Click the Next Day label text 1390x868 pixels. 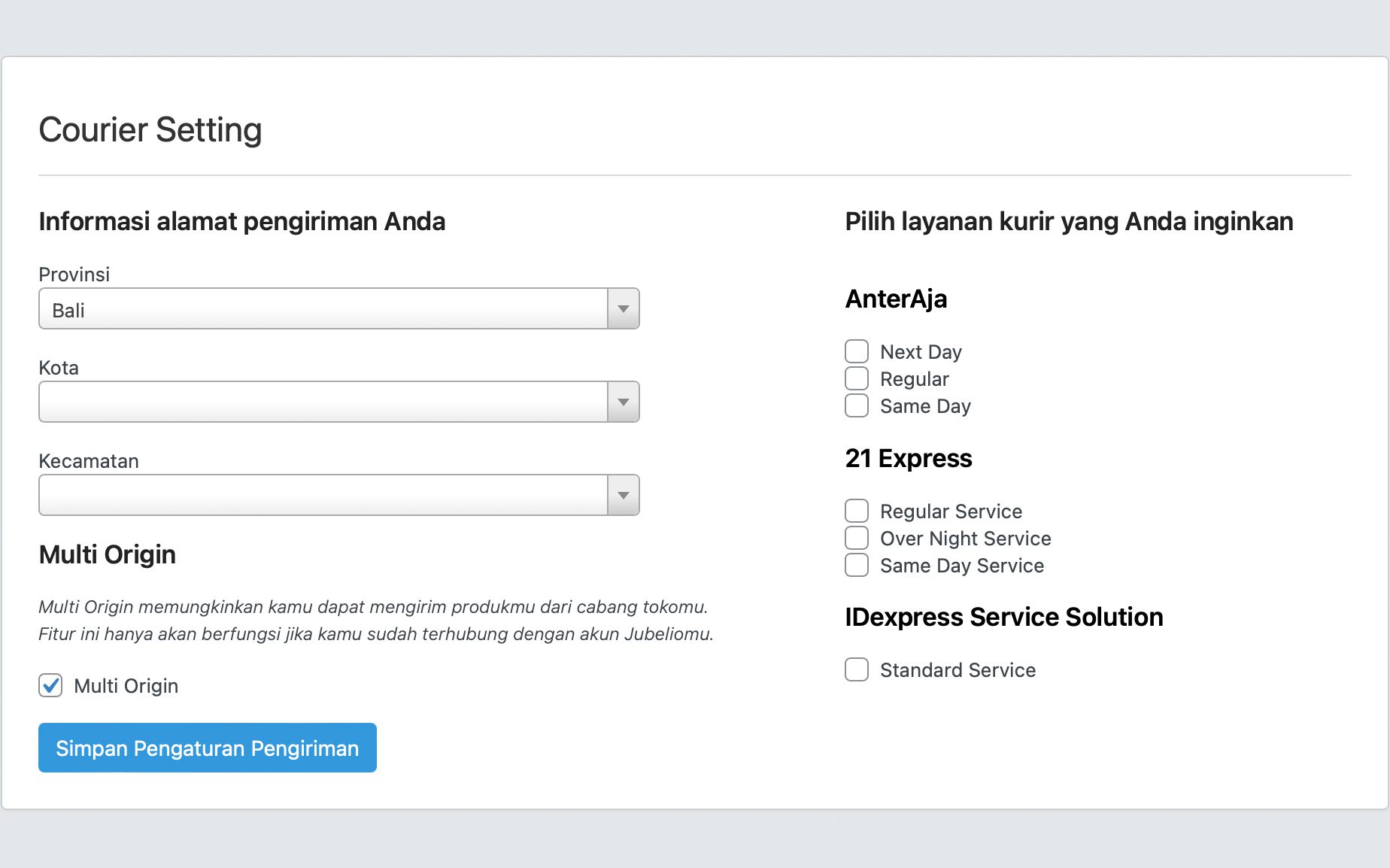[921, 352]
